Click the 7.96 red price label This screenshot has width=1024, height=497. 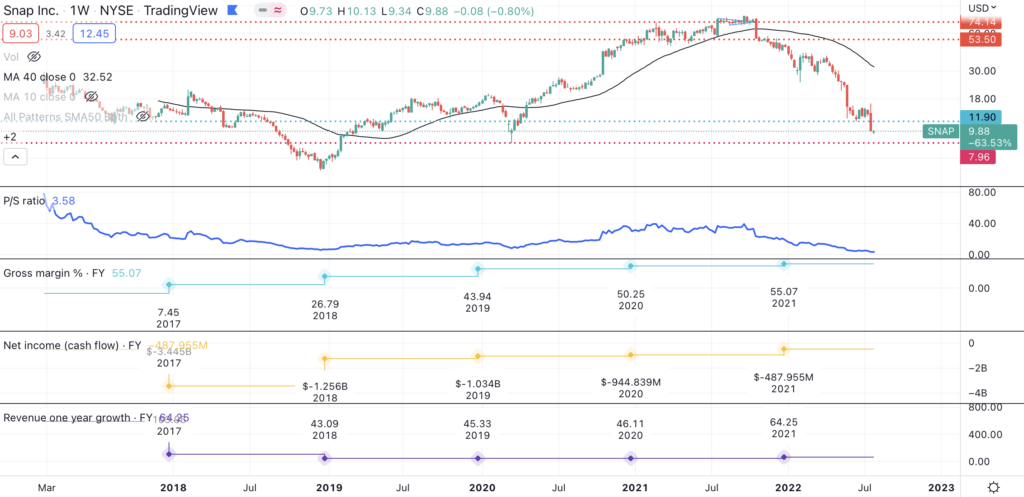click(977, 157)
